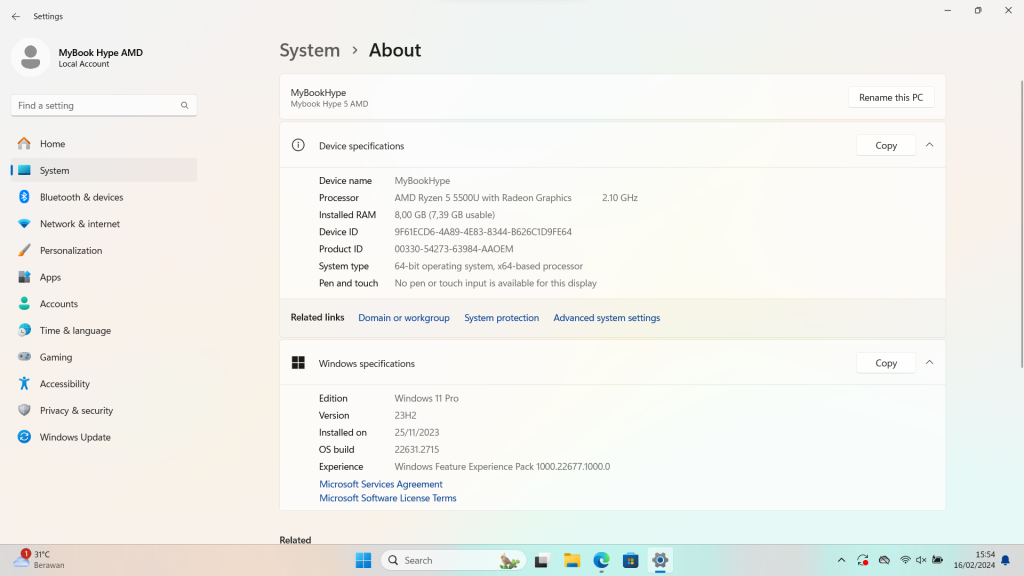Image resolution: width=1024 pixels, height=576 pixels.
Task: Click the Time & language sidebar icon
Action: [x=24, y=330]
